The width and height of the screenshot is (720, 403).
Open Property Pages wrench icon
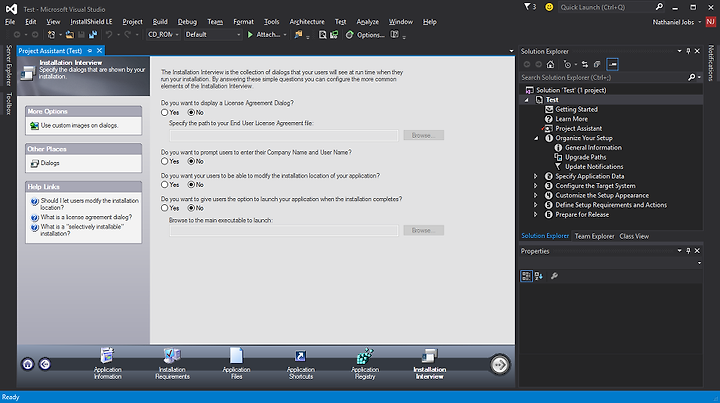[554, 276]
